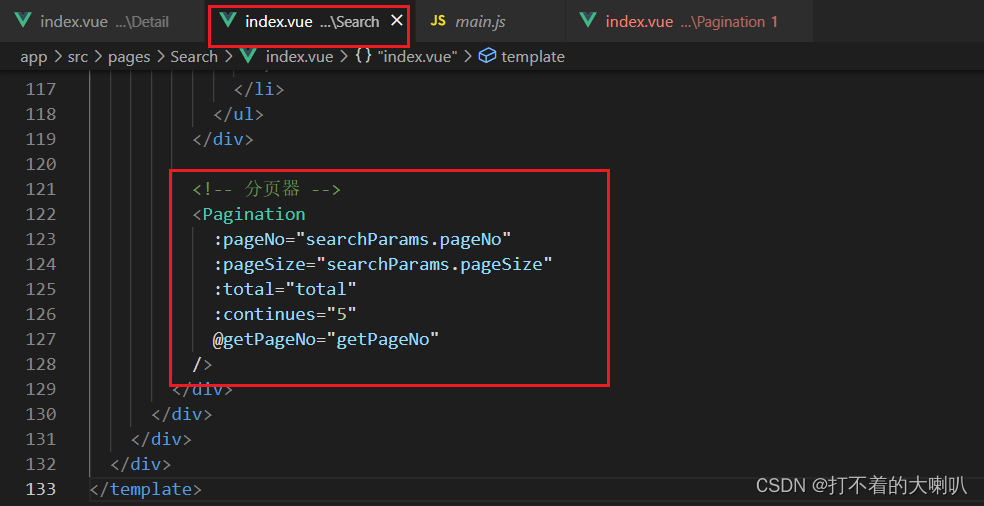
Task: Click the getPageNo event handler line
Action: (x=326, y=340)
